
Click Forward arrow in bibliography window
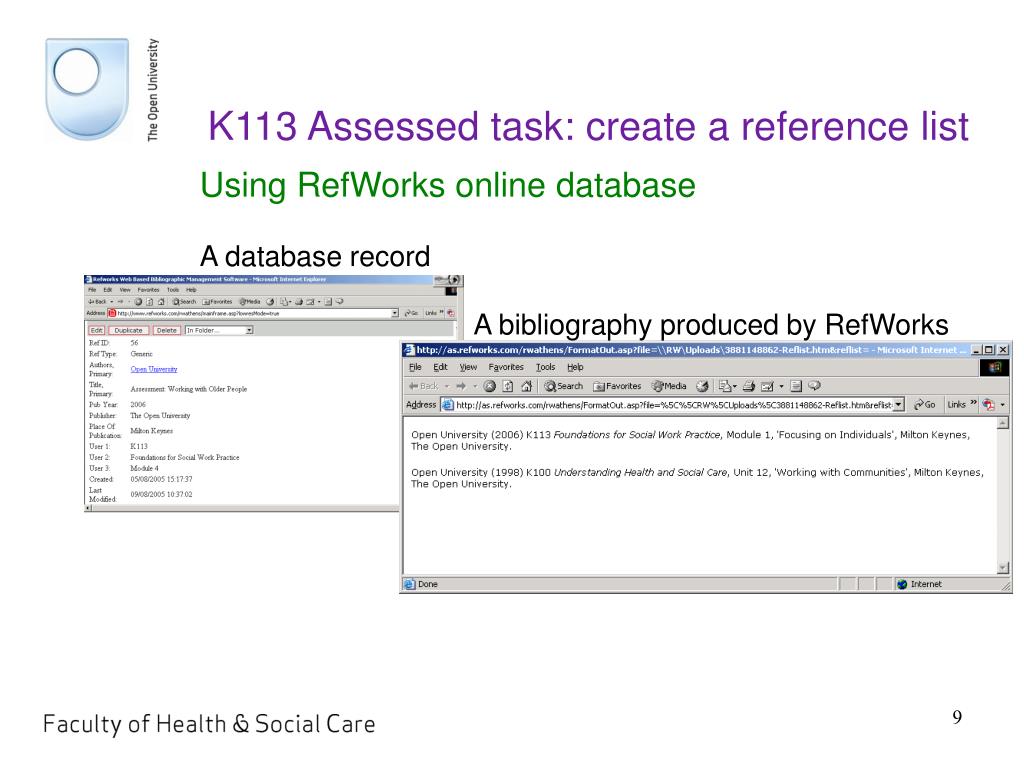tap(460, 386)
